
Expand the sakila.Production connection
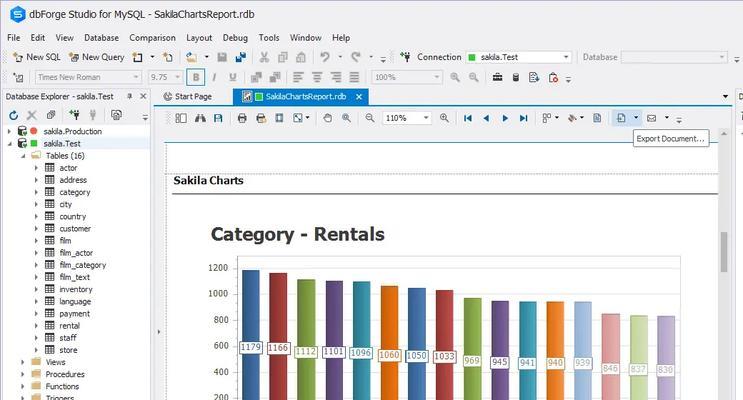[x=9, y=131]
